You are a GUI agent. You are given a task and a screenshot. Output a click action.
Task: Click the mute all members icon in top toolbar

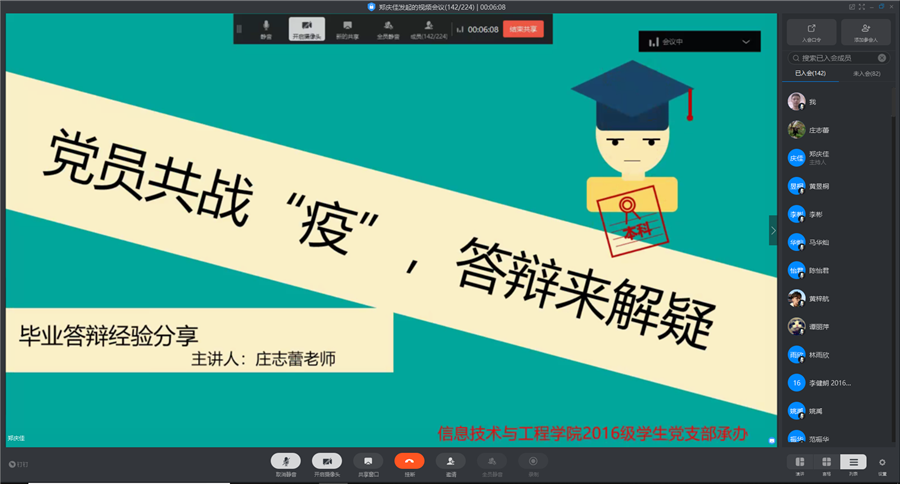pyautogui.click(x=388, y=28)
